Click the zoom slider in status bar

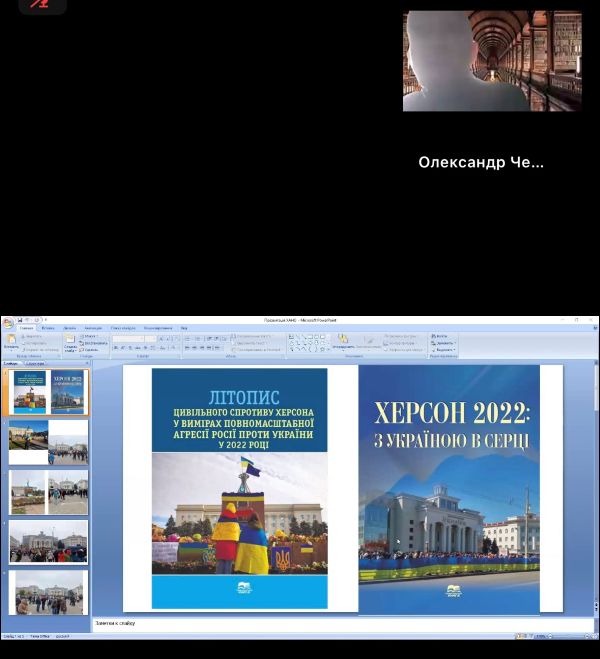tap(567, 636)
